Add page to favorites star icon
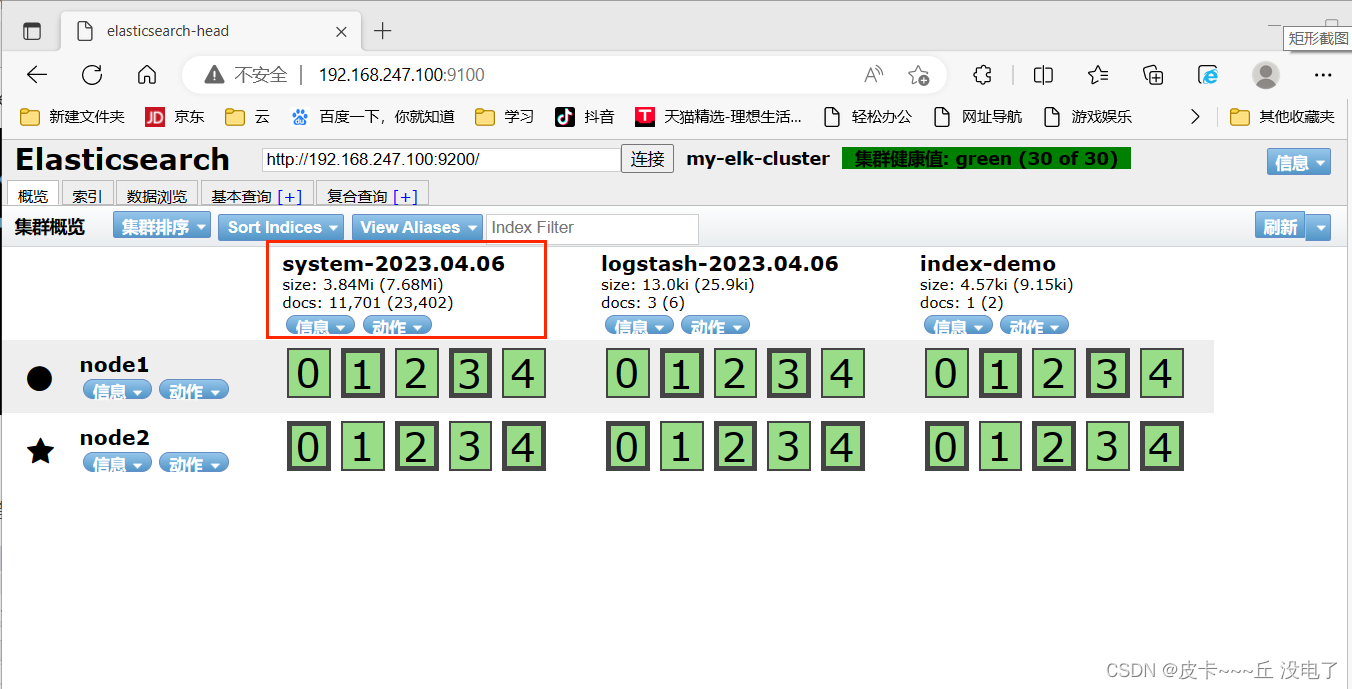The width and height of the screenshot is (1352, 689). click(918, 75)
